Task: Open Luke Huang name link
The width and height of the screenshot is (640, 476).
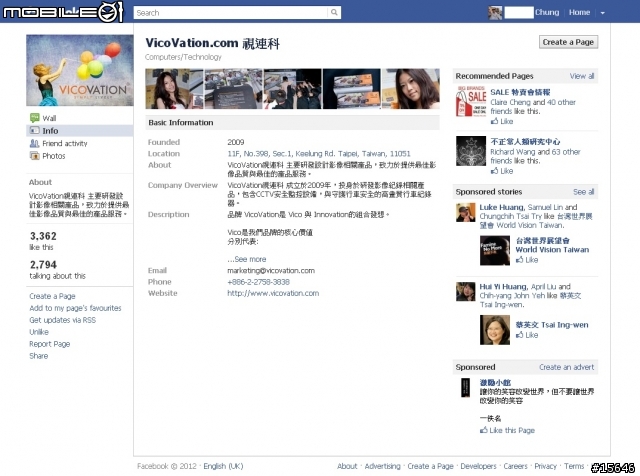Action: [501, 207]
